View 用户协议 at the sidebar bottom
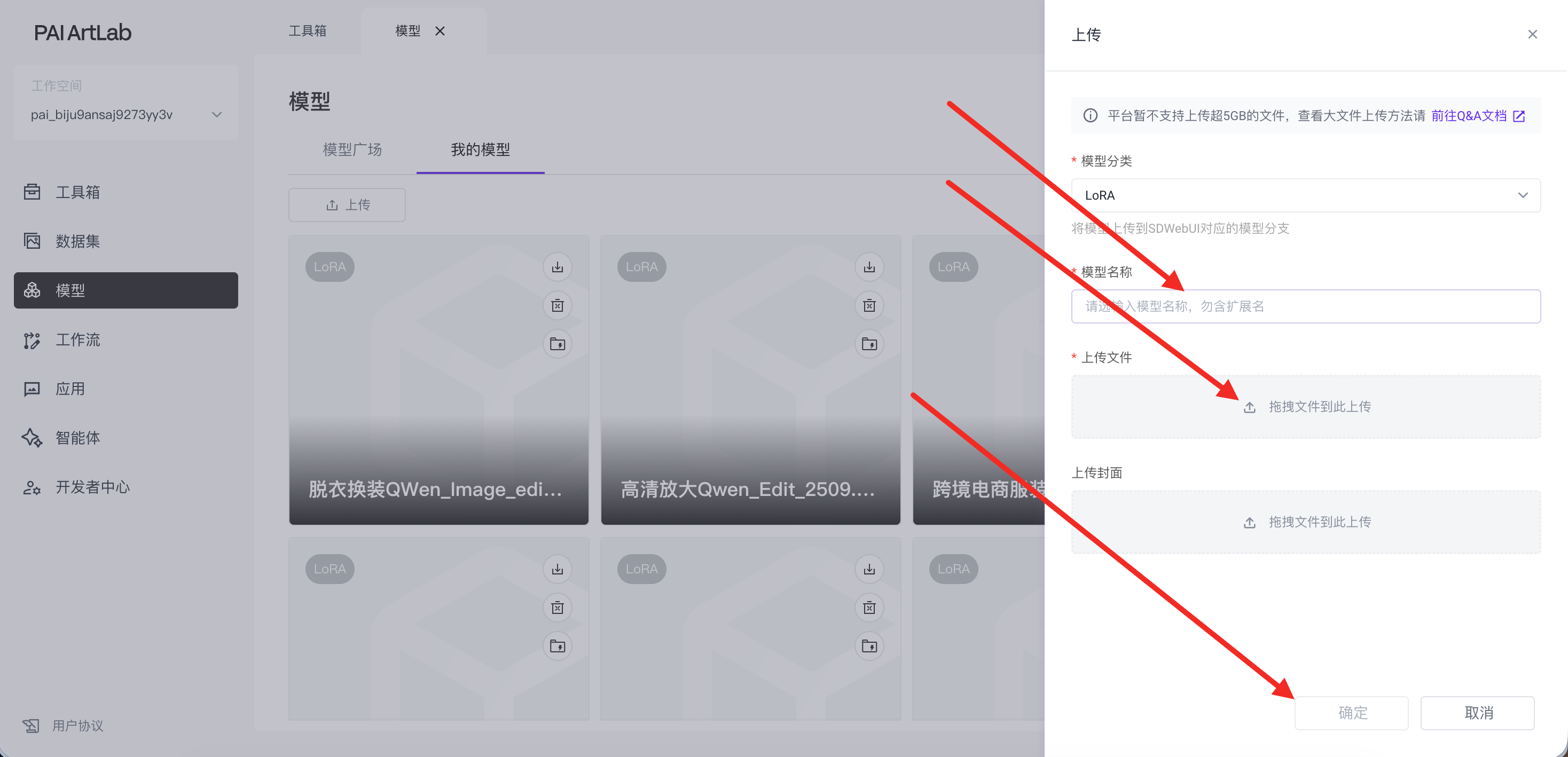The height and width of the screenshot is (757, 1568). coord(64,726)
